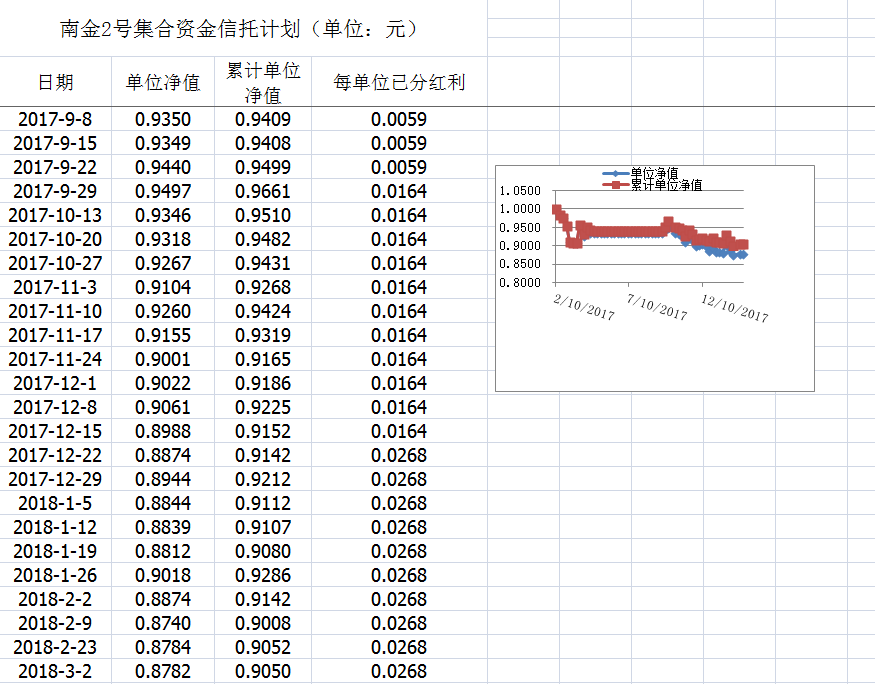
Task: Click the cell containing 0.9350
Action: [x=163, y=120]
